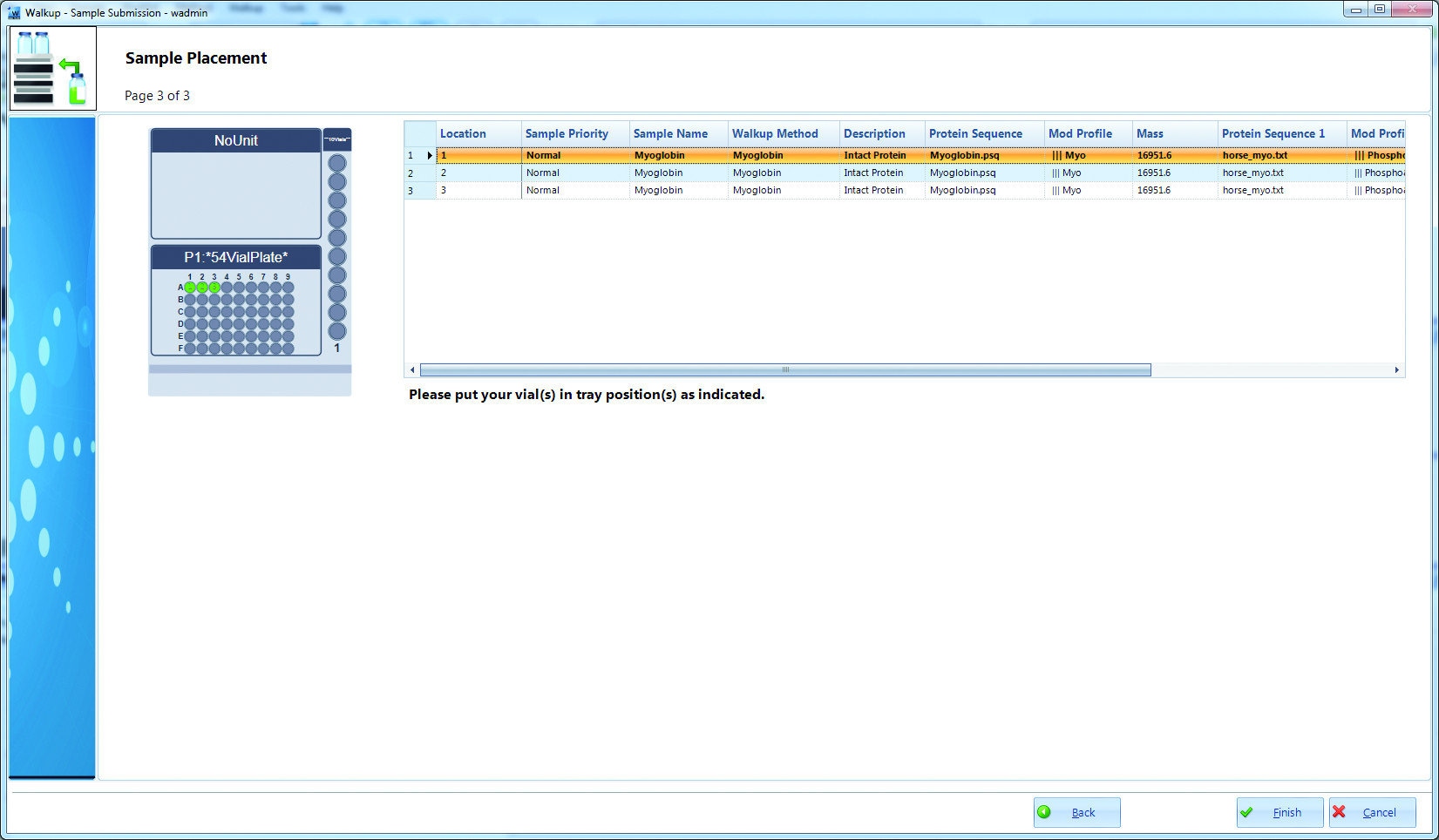
Task: Click the sample submission instrument icon
Action: [x=52, y=68]
